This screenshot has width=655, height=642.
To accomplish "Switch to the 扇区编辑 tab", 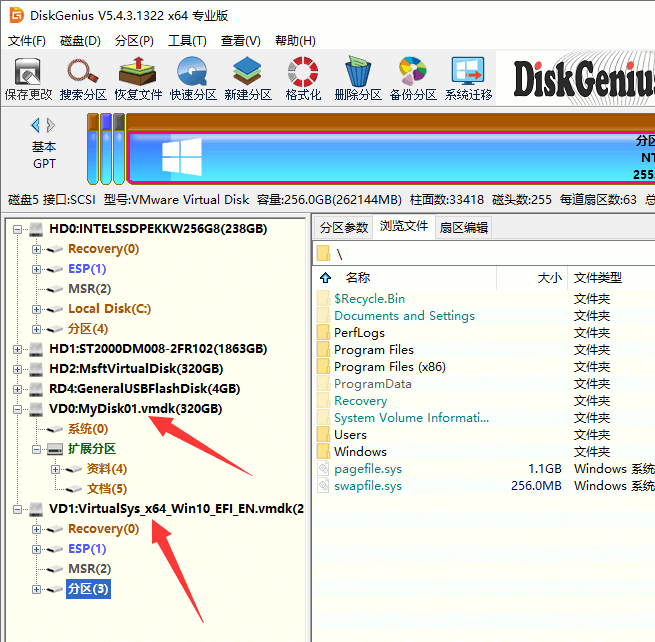I will click(x=464, y=228).
